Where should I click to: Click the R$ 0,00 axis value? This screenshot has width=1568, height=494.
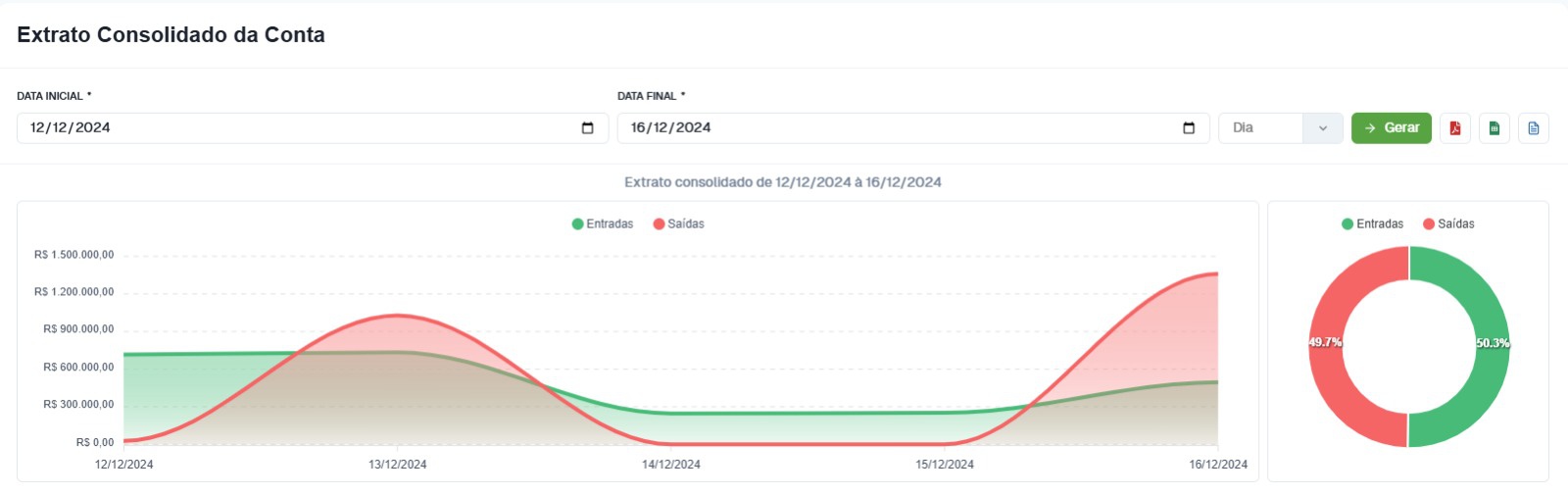coord(95,443)
